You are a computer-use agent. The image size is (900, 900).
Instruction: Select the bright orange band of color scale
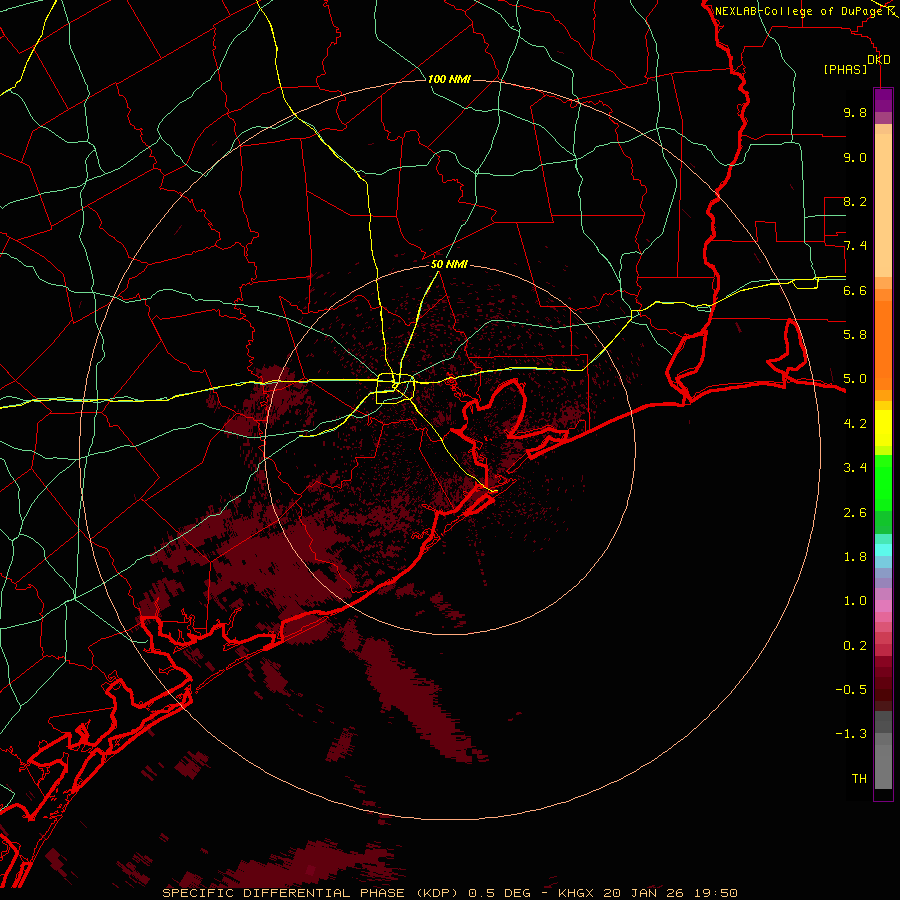883,346
